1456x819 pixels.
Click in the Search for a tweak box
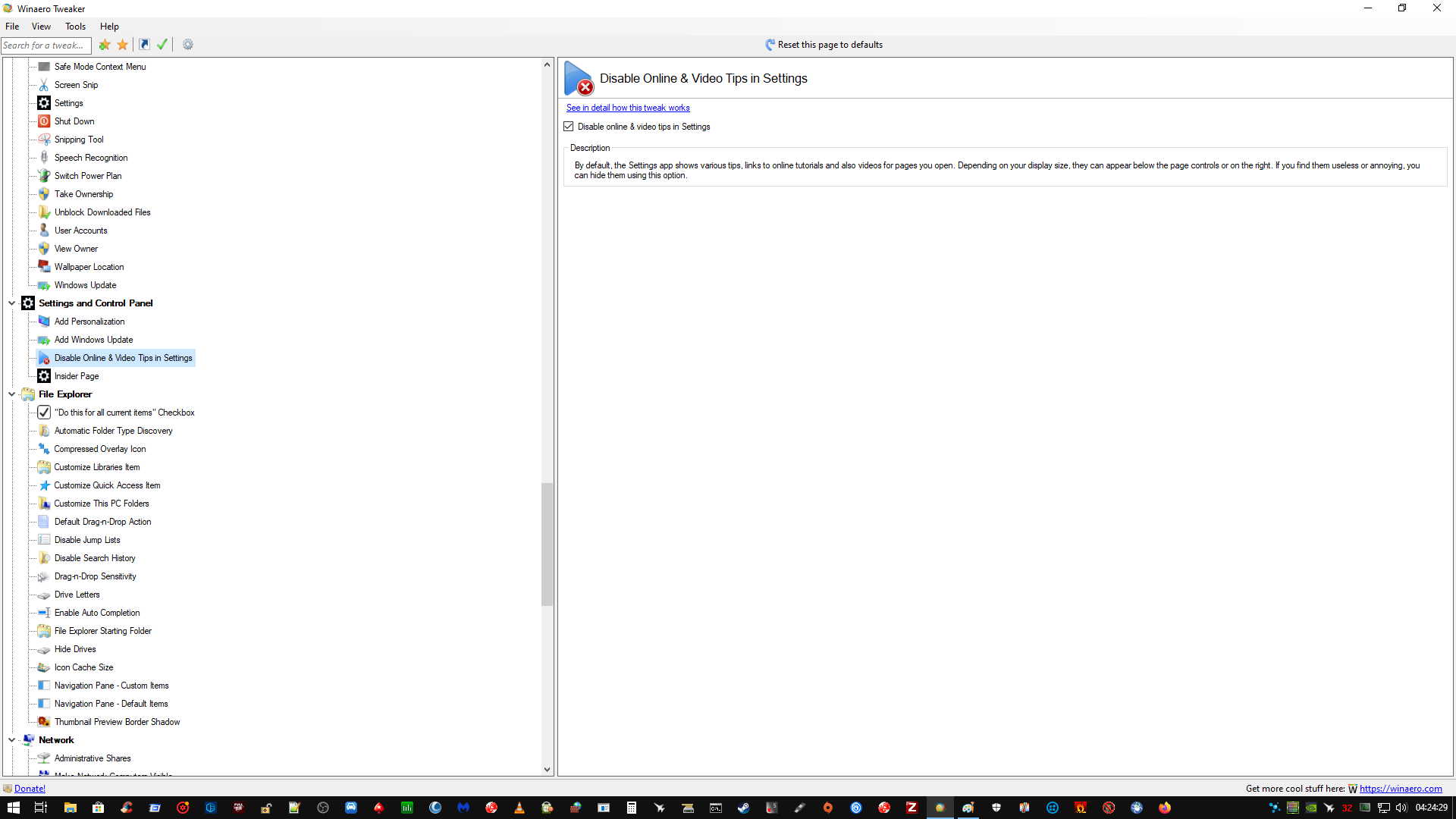(45, 45)
